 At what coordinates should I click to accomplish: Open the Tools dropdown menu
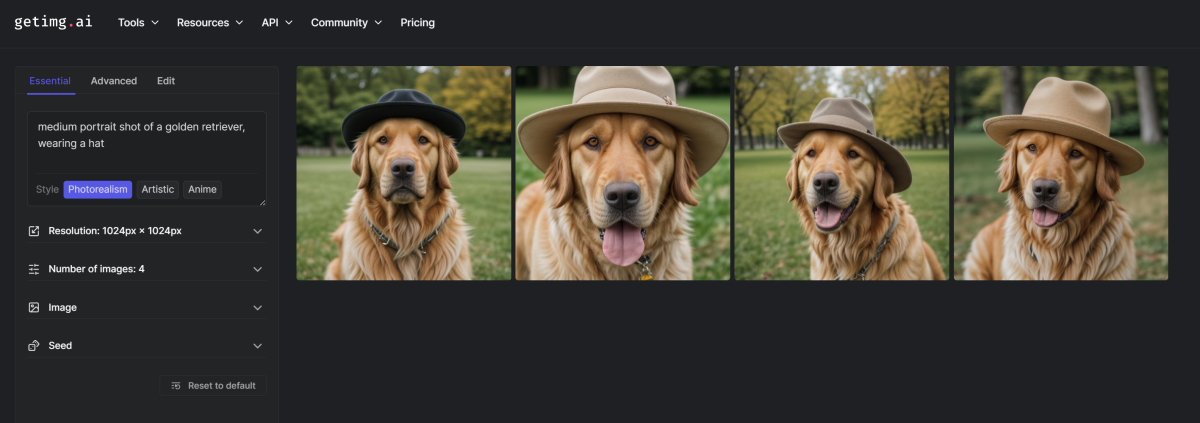(138, 22)
